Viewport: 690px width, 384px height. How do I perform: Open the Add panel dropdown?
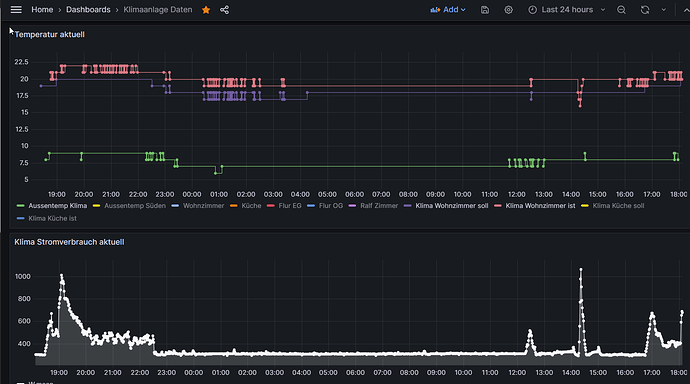[x=448, y=10]
